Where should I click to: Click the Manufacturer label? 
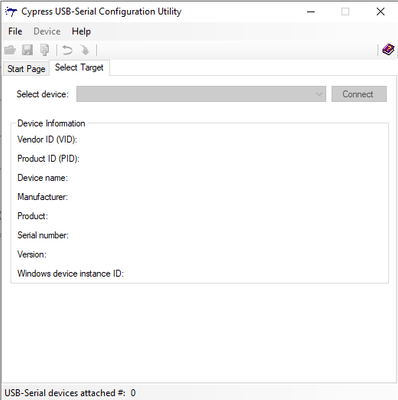42,197
